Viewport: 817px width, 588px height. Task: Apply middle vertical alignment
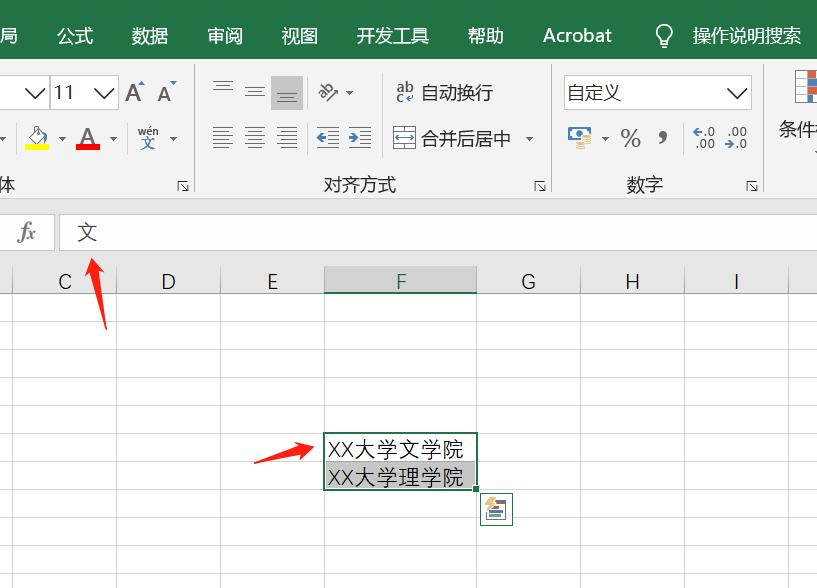(x=255, y=92)
